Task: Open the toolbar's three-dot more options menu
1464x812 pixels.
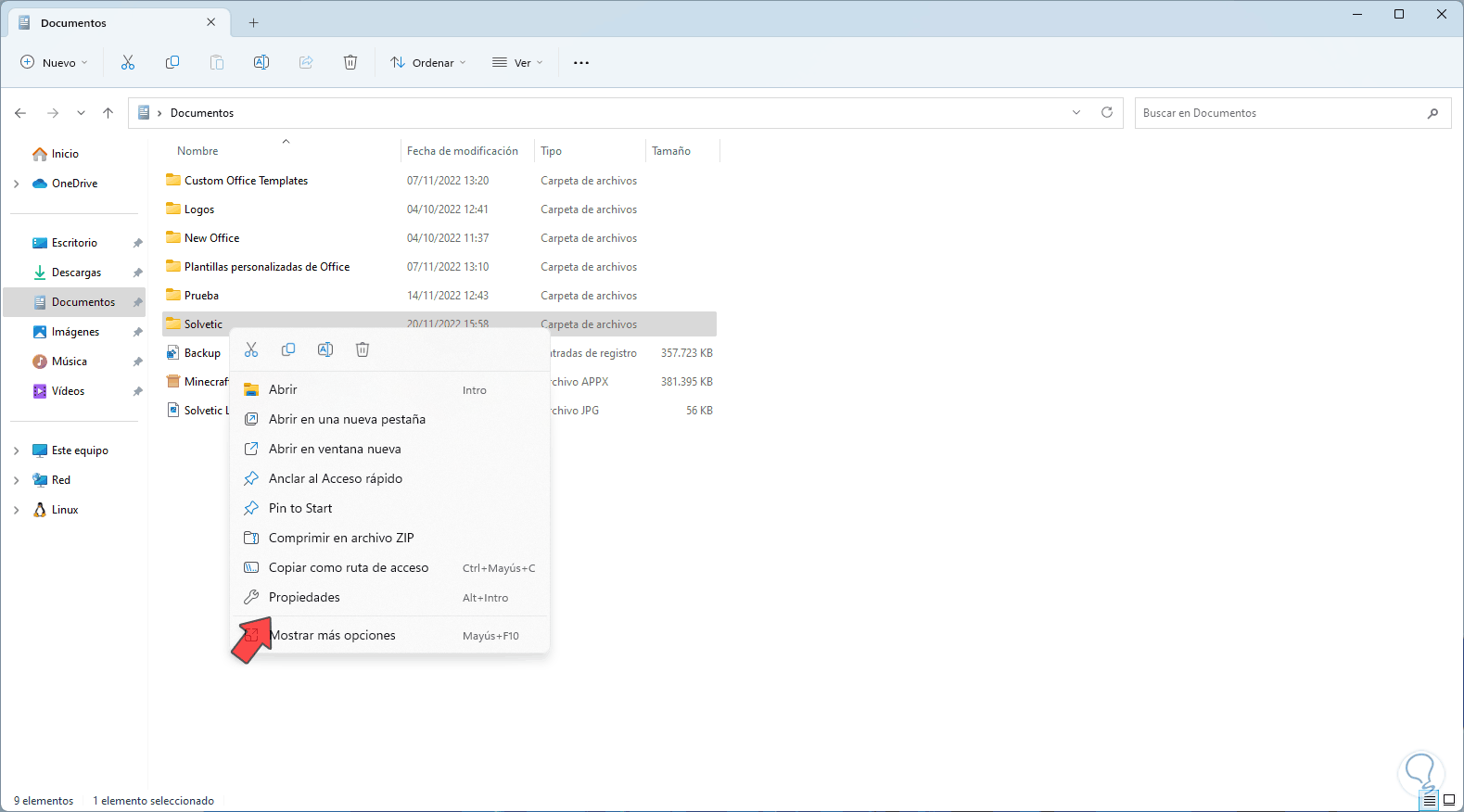Action: click(581, 62)
